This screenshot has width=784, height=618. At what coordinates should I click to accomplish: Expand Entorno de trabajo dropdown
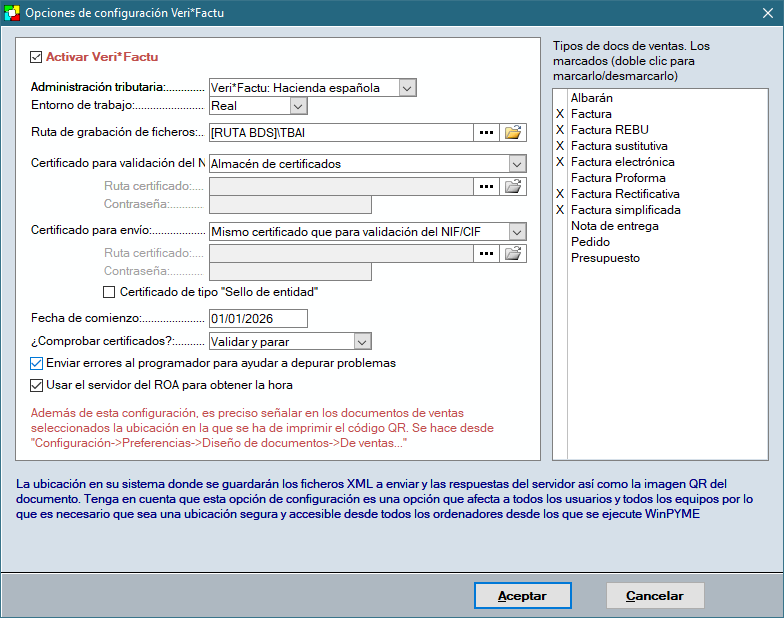point(297,105)
